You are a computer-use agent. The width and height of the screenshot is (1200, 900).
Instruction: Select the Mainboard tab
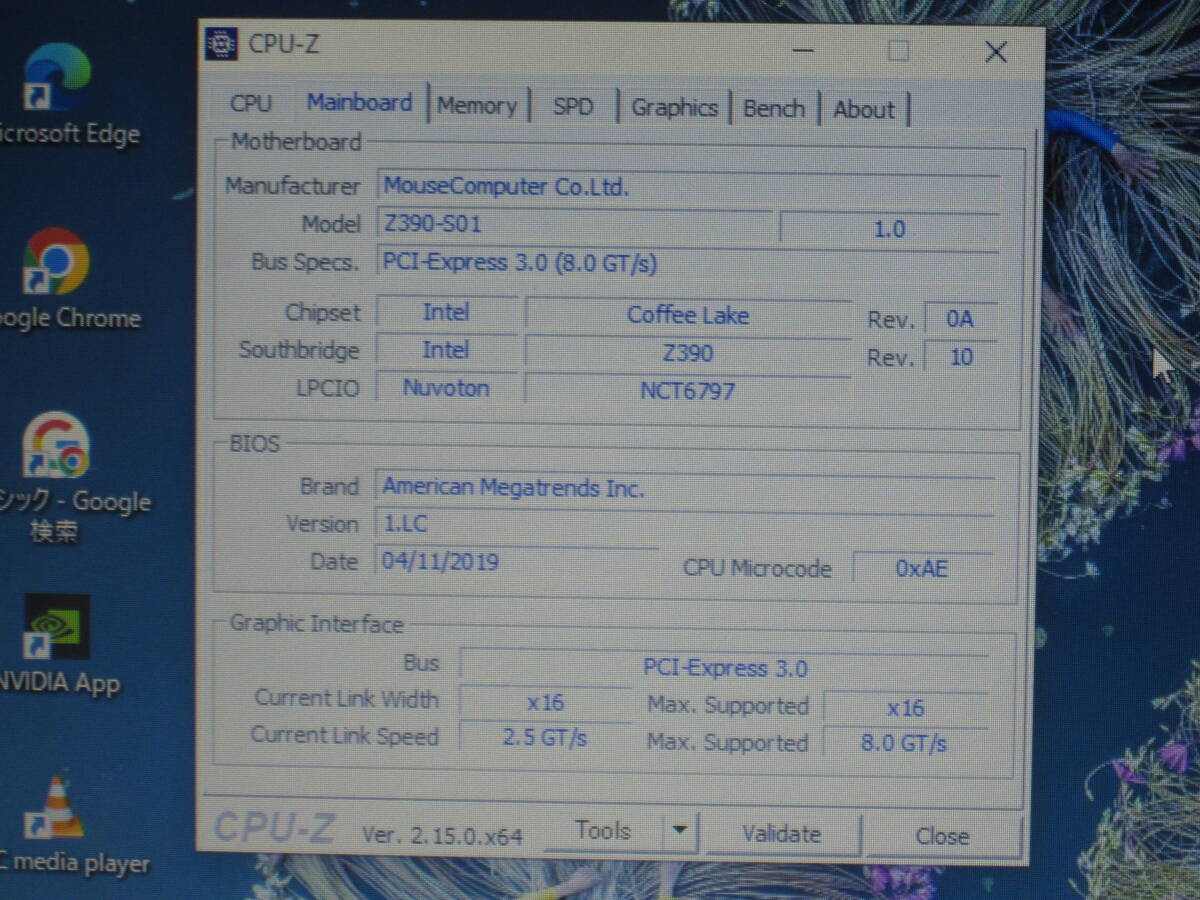(359, 103)
